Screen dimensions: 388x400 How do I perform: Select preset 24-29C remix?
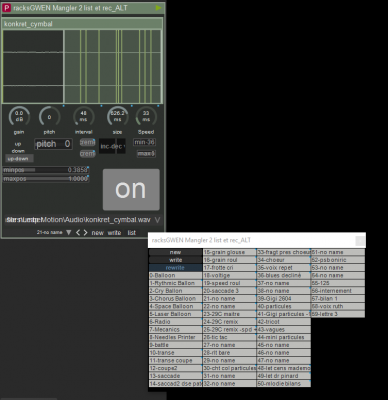click(229, 322)
